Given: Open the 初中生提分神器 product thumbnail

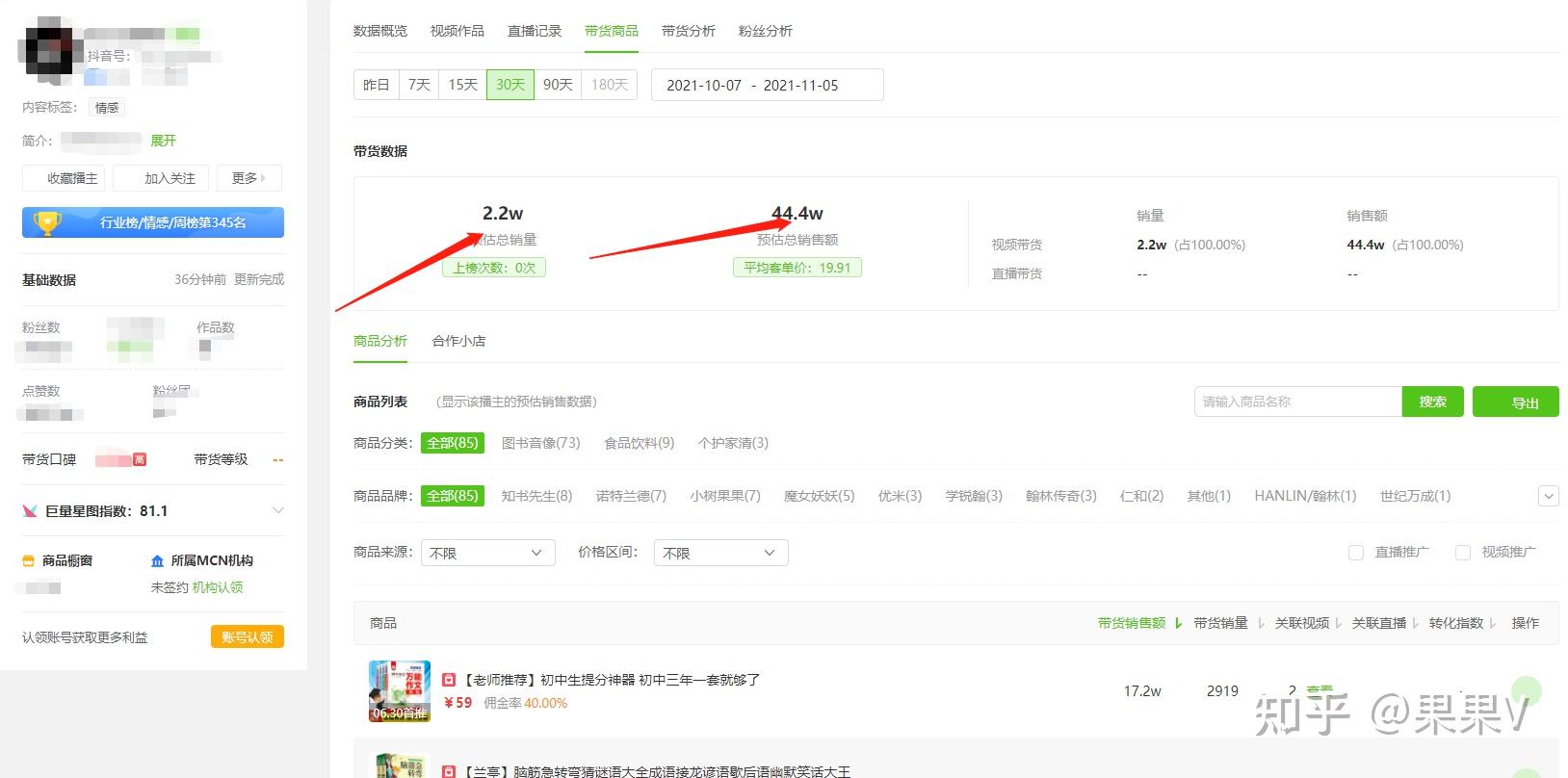Looking at the screenshot, I should click(400, 691).
